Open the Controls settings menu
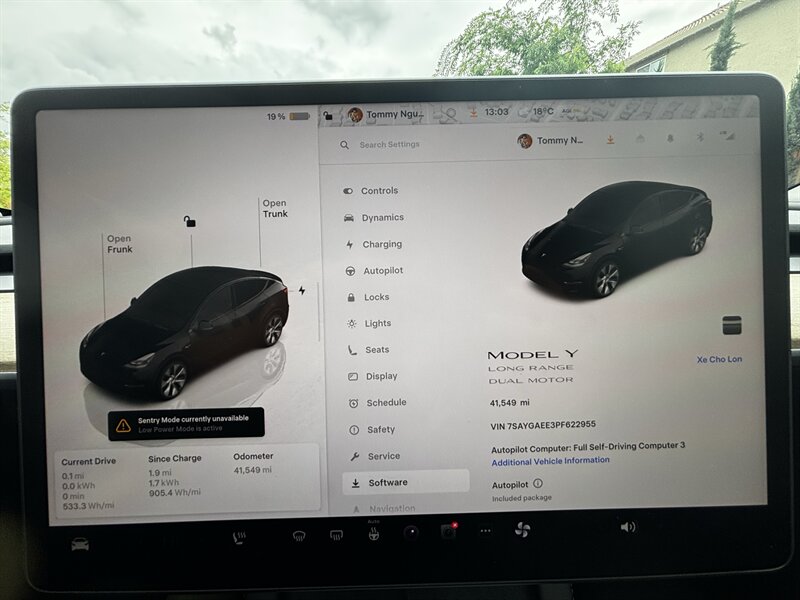The width and height of the screenshot is (800, 600). click(379, 191)
